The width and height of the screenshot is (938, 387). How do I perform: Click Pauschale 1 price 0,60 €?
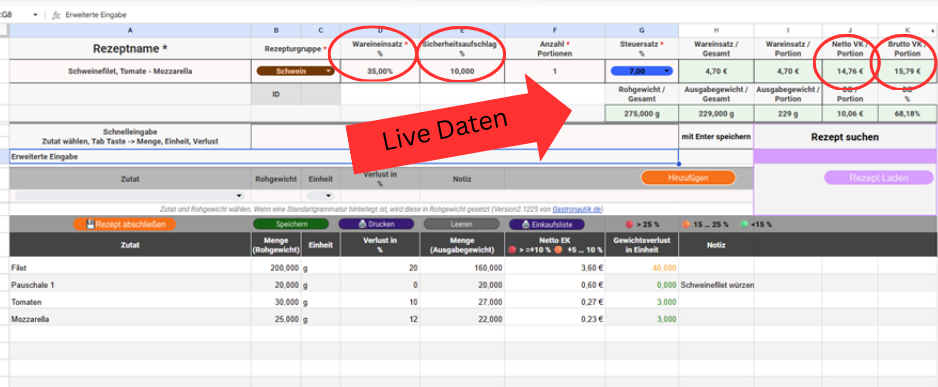(591, 285)
